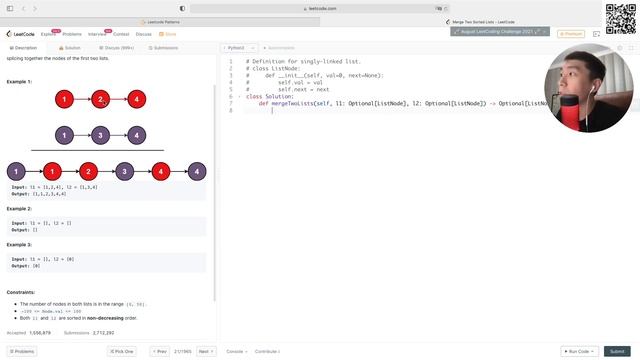Viewport: 640px width, 360px height.
Task: Open the Contest nav item
Action: pyautogui.click(x=121, y=34)
